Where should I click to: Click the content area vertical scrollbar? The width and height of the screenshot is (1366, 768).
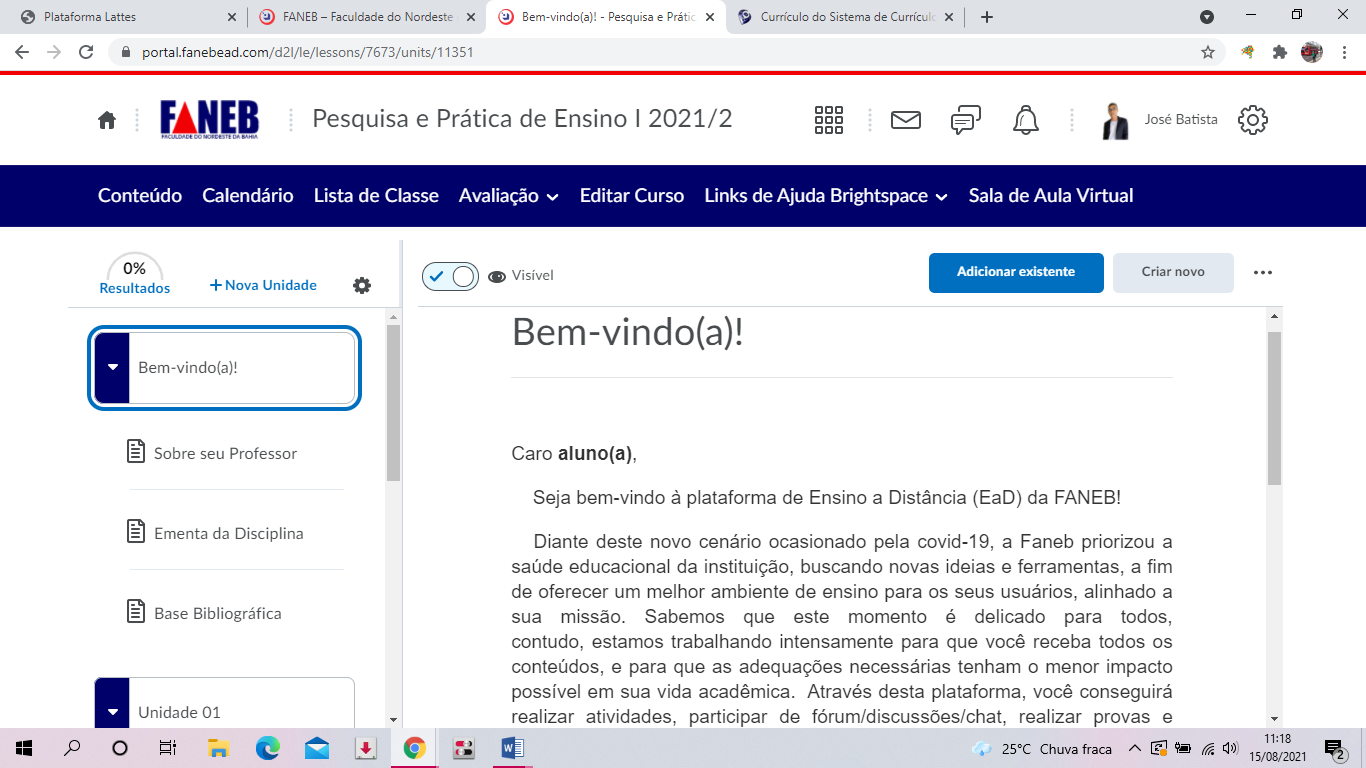click(1274, 408)
